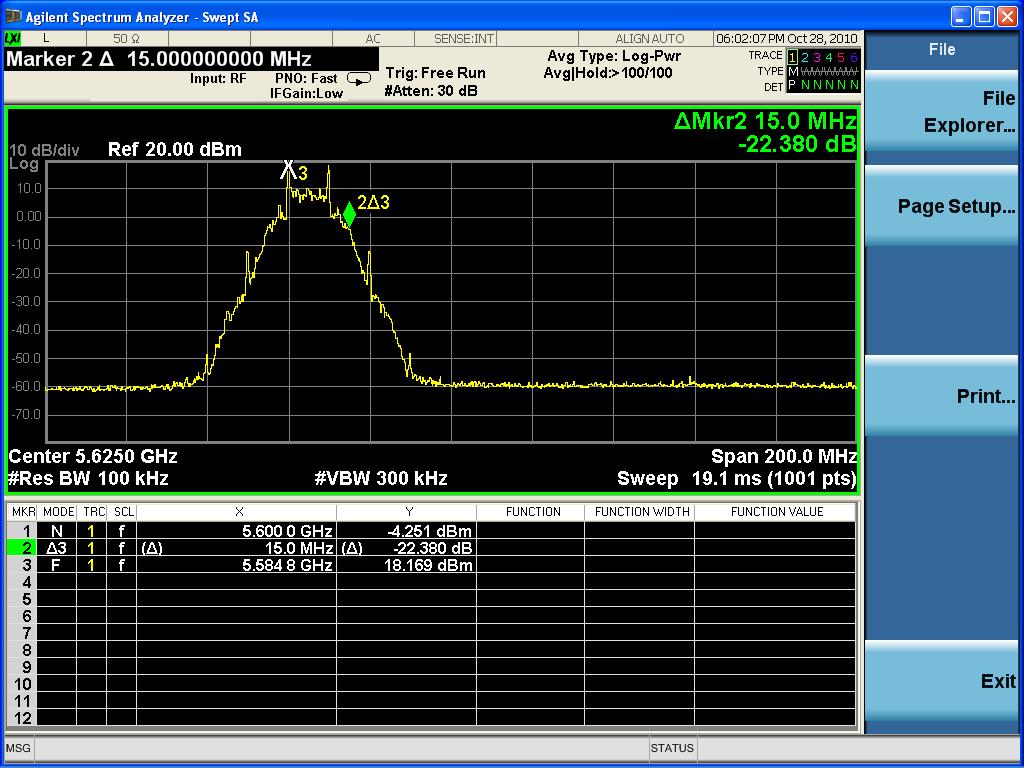Click the Center 5.6250 GHz label
Viewport: 1024px width, 768px height.
click(x=93, y=456)
